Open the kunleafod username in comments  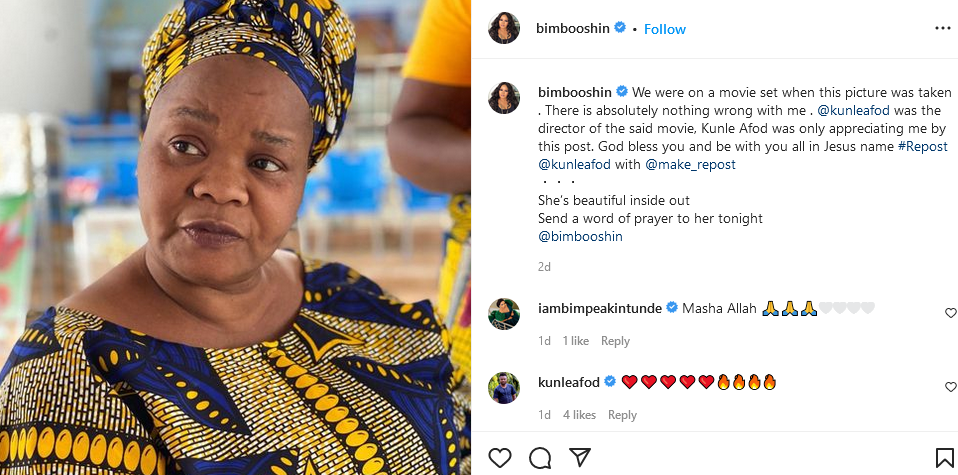(x=569, y=382)
